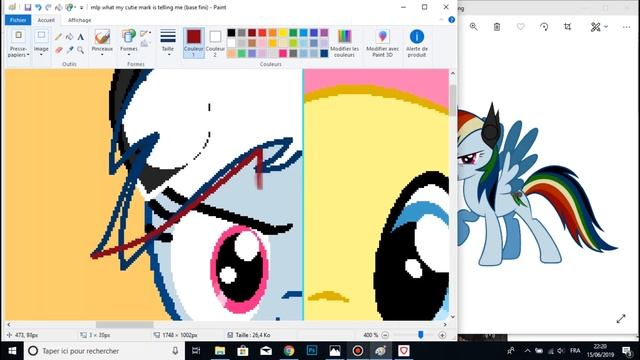
Task: Click the Windows Start button
Action: coord(12,351)
